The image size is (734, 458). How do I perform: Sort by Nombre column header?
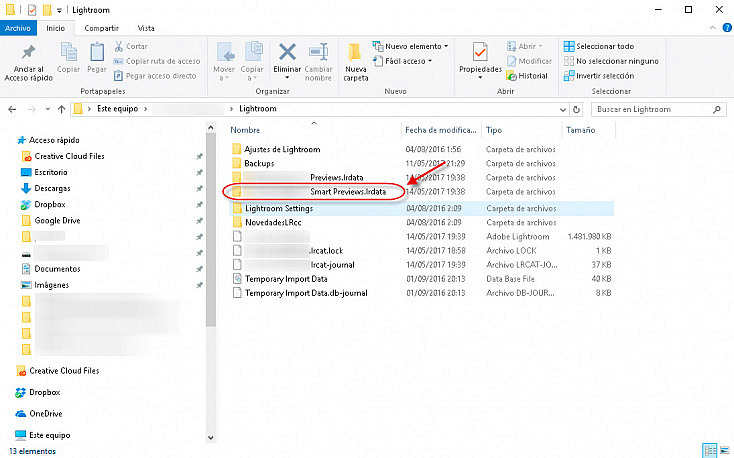point(245,130)
